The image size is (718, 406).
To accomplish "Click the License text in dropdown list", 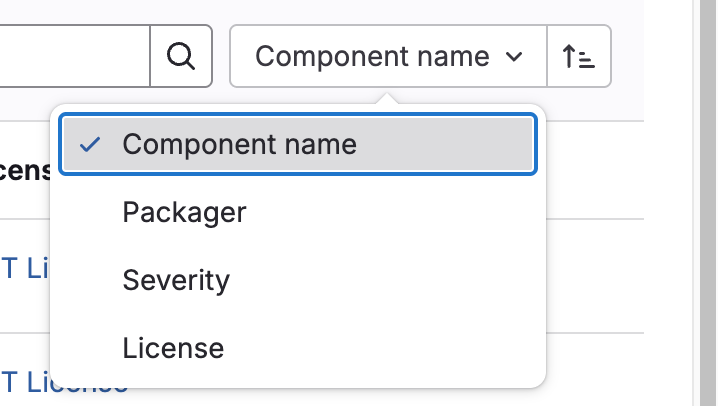I will point(173,348).
